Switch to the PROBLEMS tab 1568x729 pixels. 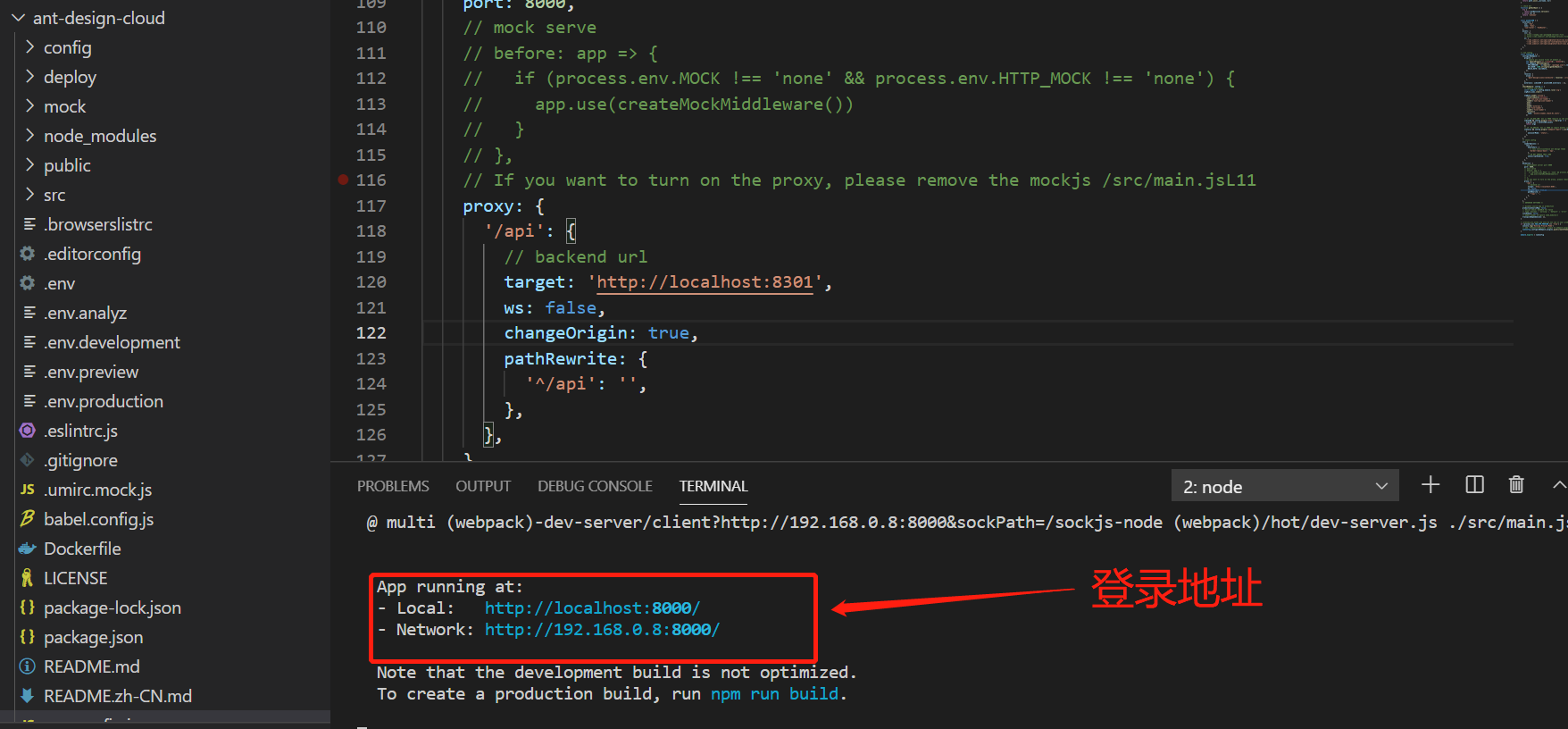[x=393, y=486]
